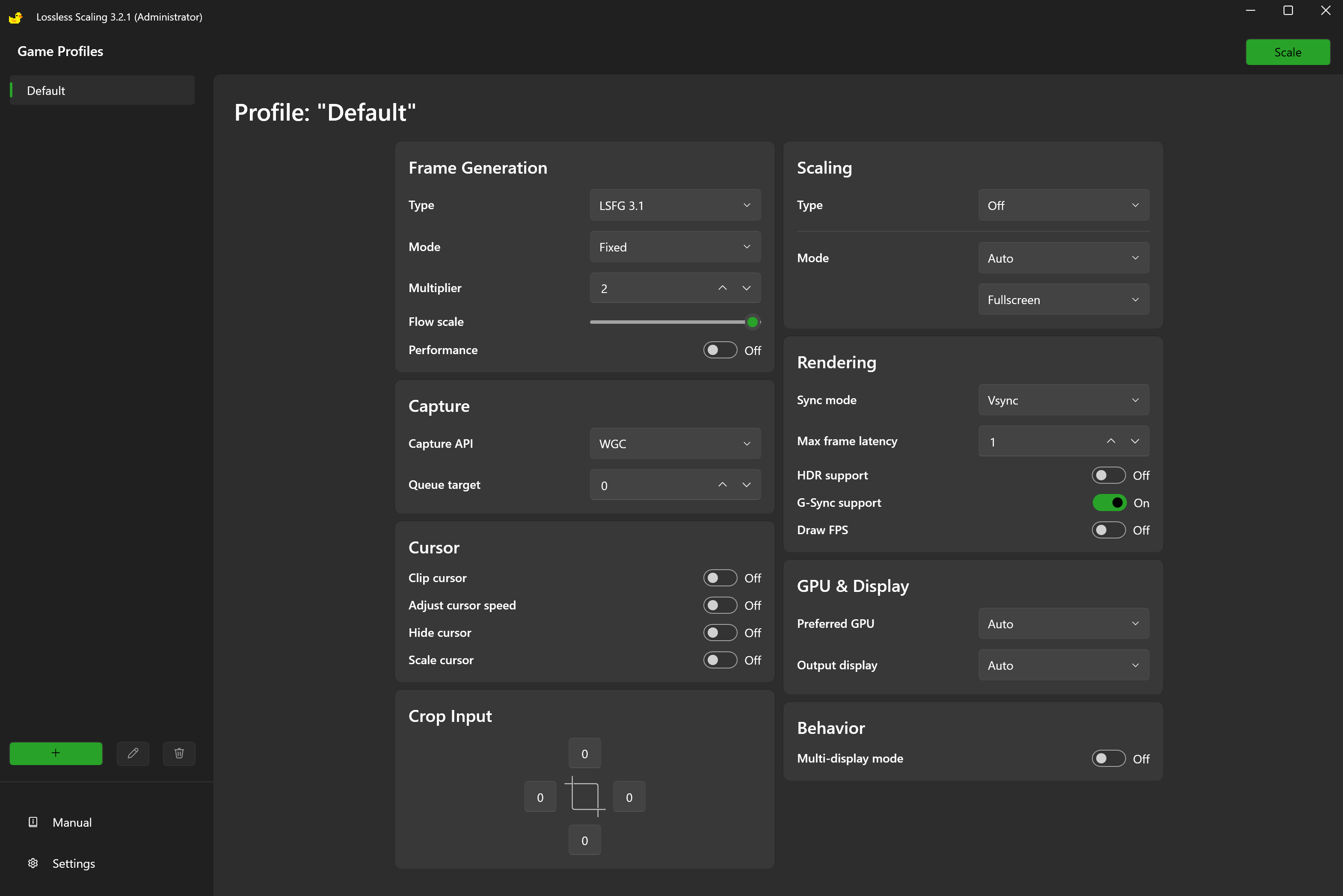Toggle Performance mode switch
This screenshot has height=896, width=1343.
click(x=720, y=350)
